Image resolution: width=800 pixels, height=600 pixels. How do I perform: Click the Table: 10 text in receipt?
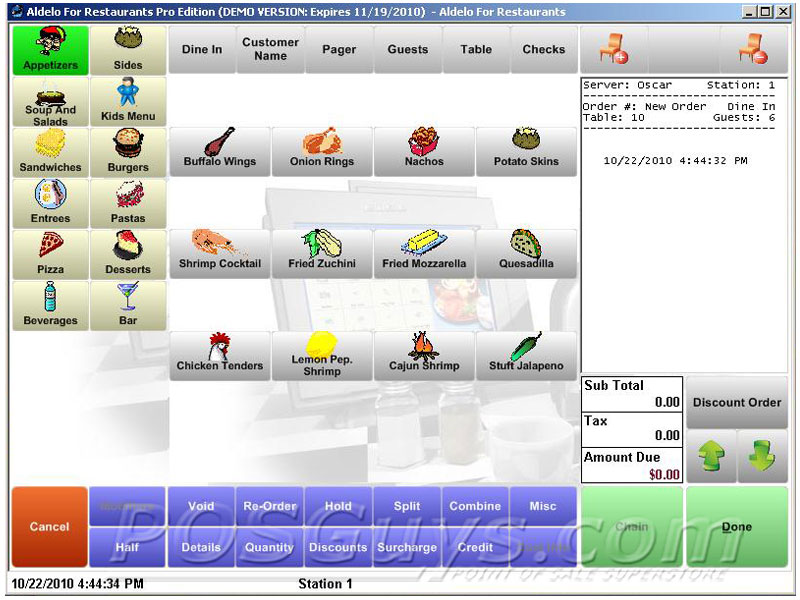point(614,117)
